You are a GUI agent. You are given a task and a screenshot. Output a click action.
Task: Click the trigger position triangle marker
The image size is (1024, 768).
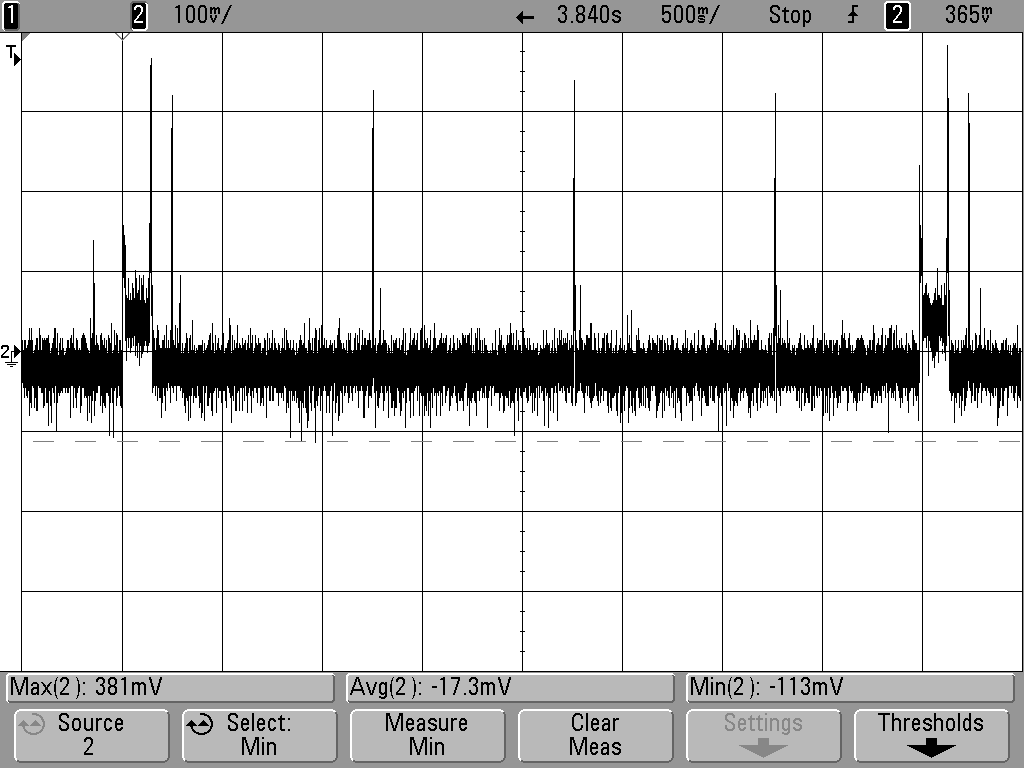(122, 36)
